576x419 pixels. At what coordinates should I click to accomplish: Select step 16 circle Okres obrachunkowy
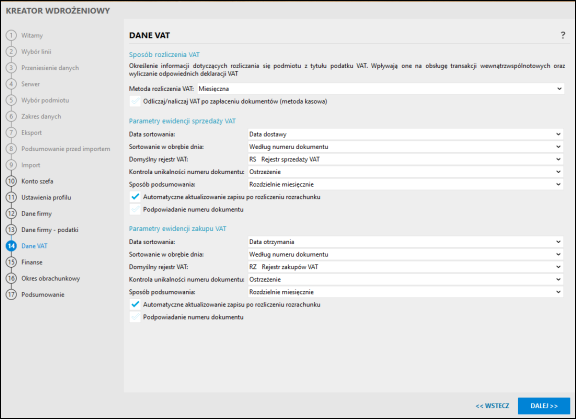pos(11,278)
